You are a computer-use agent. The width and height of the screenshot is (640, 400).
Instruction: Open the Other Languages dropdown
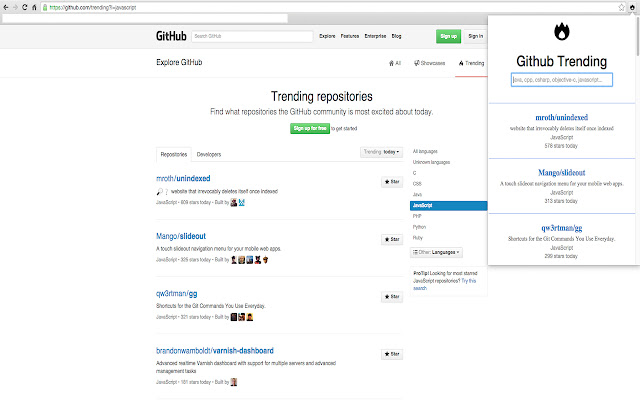436,252
